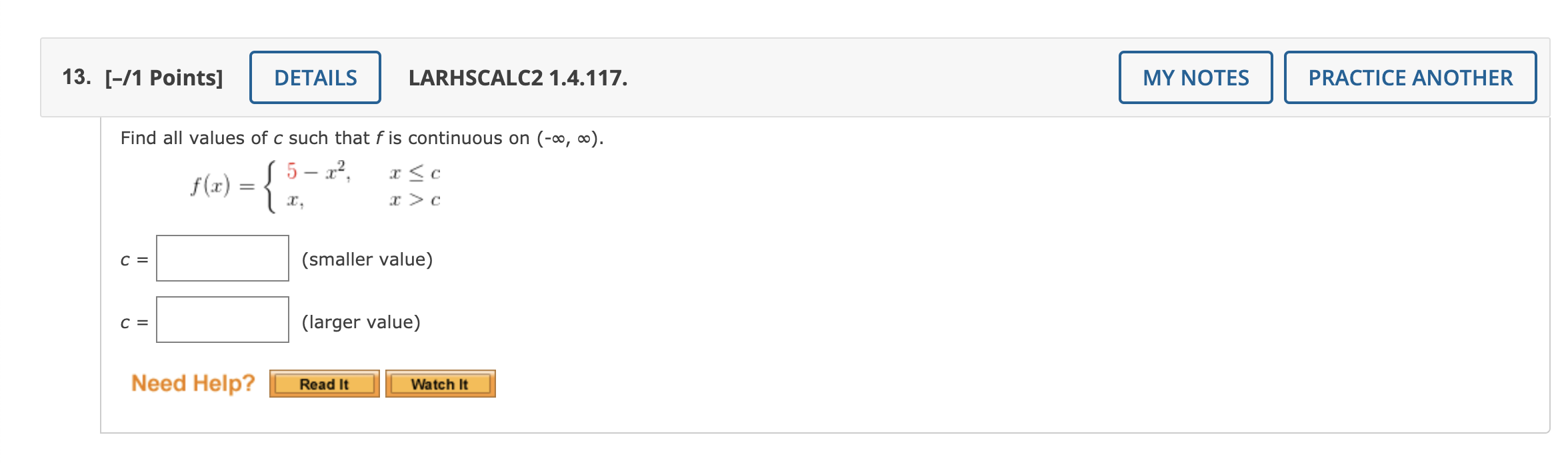Viewport: 1568px width, 463px height.
Task: Click the larger value input box for c
Action: (222, 322)
